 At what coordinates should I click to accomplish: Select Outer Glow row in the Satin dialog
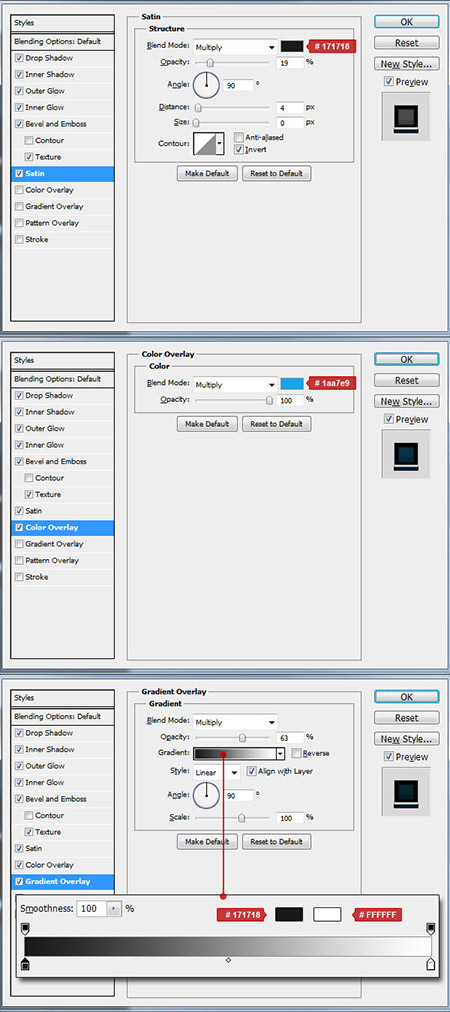(63, 91)
